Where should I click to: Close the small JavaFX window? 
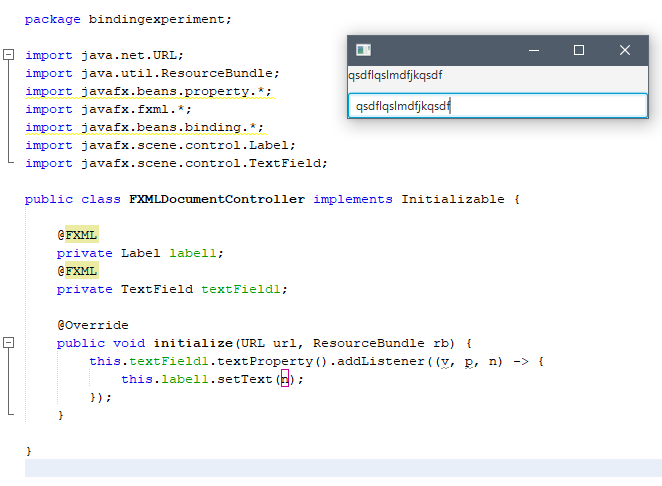(625, 50)
